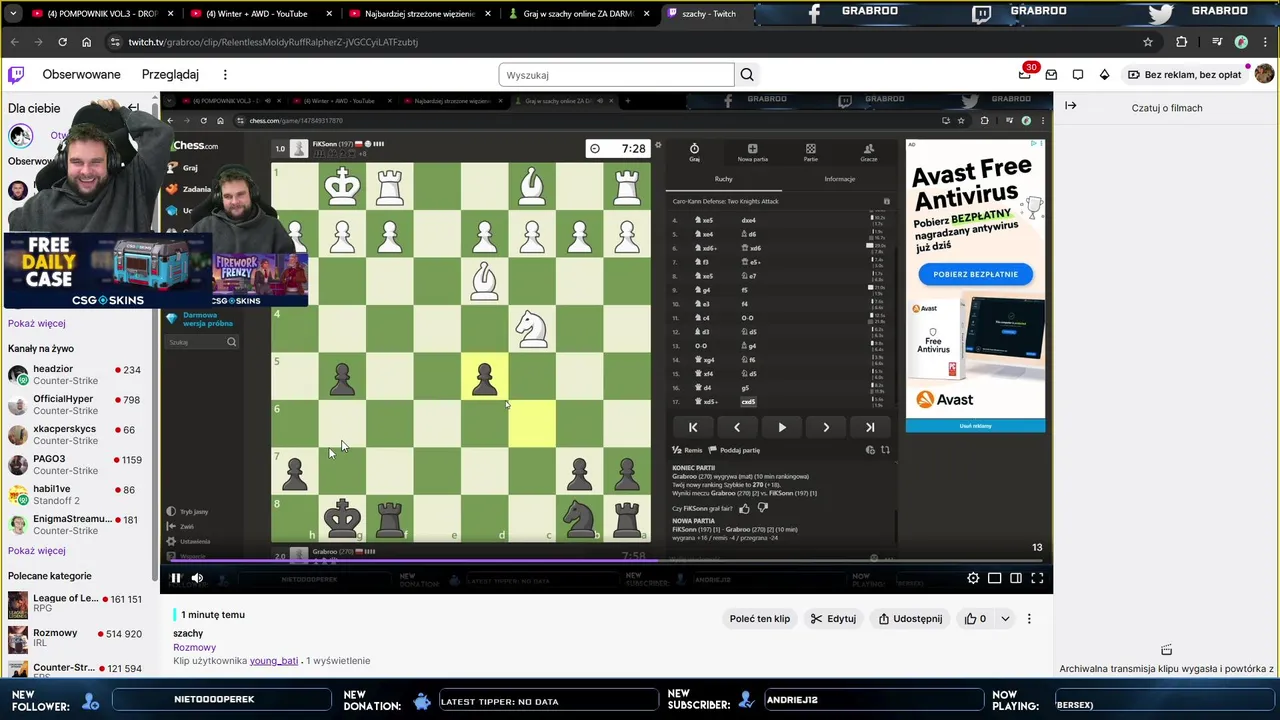1280x720 pixels.
Task: Click the Udostępnij share button
Action: point(910,619)
